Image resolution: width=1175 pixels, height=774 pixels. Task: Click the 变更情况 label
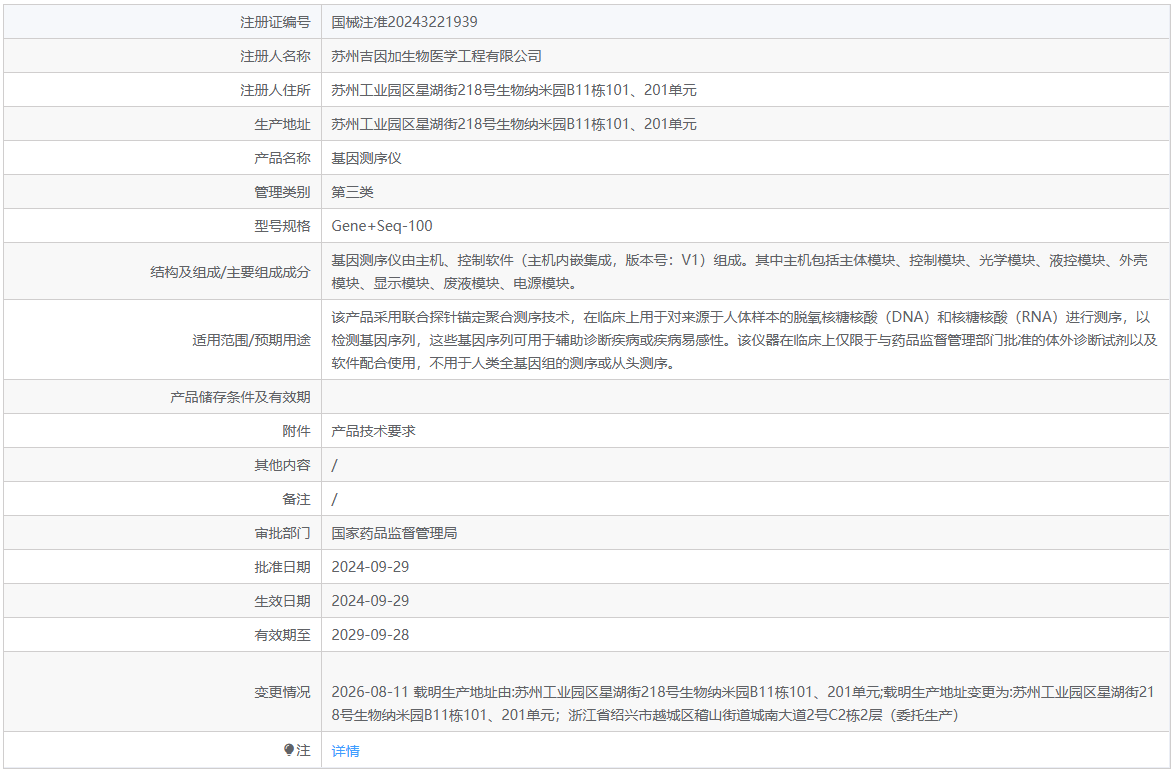point(283,692)
